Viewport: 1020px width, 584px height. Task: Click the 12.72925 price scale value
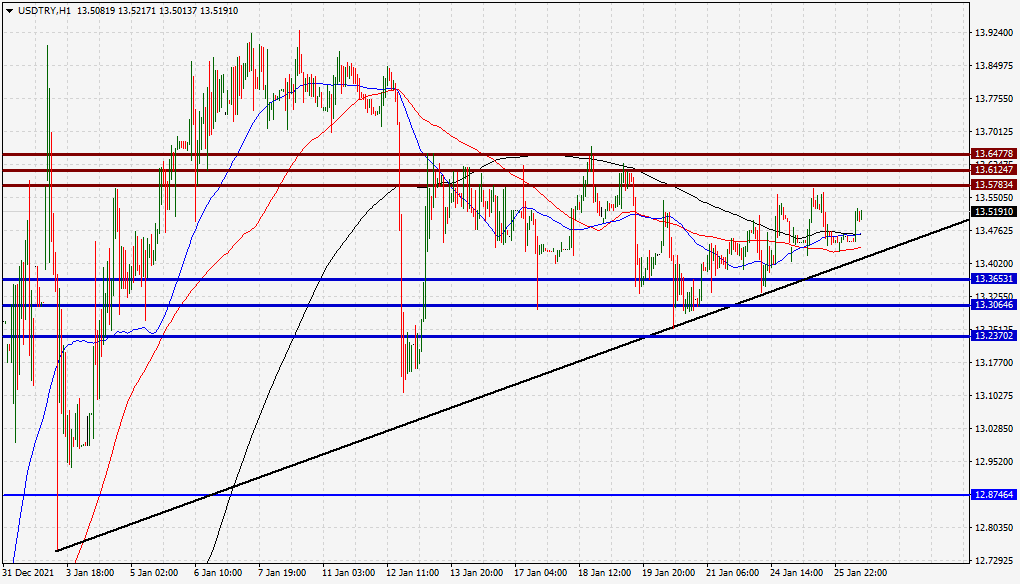click(x=994, y=561)
